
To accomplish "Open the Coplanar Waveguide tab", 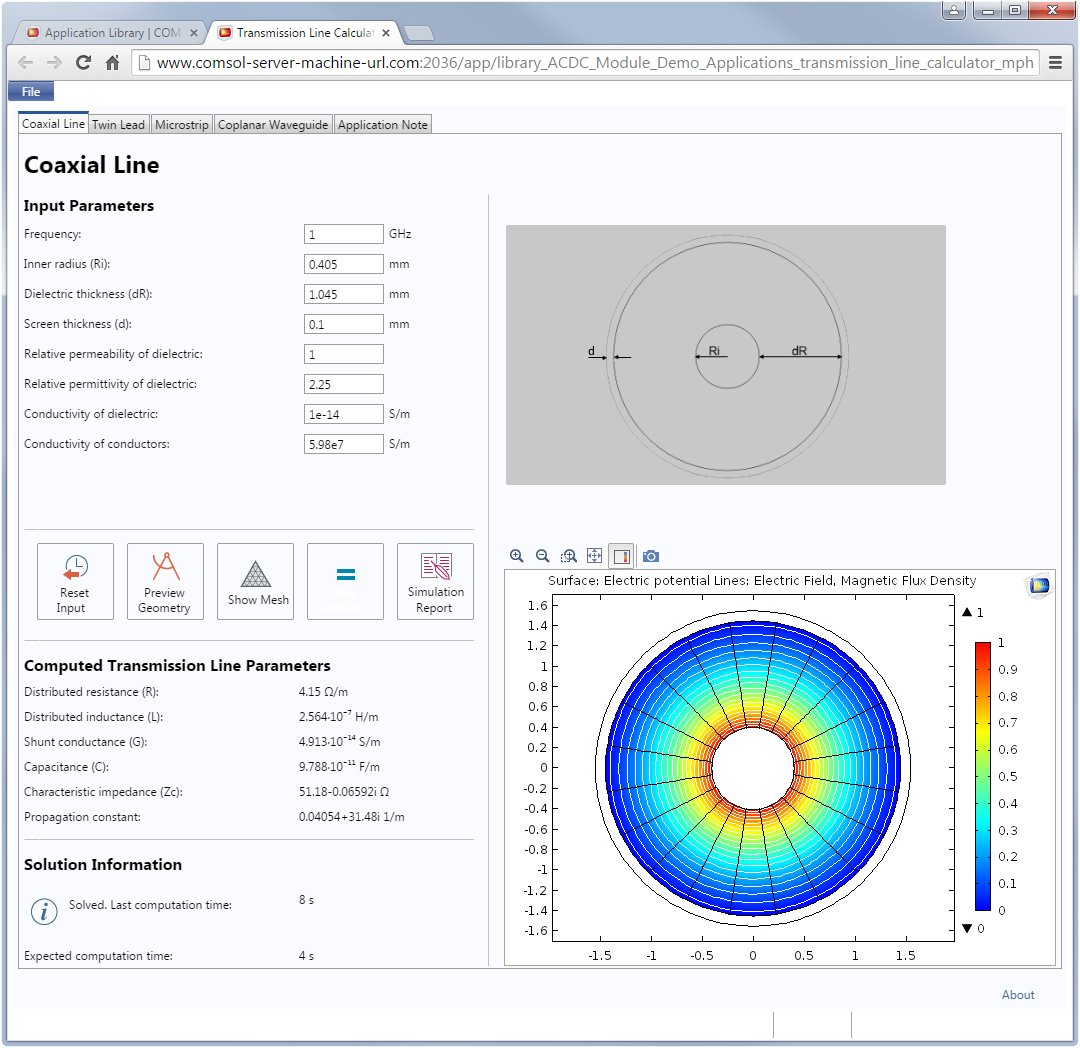I will pos(273,125).
